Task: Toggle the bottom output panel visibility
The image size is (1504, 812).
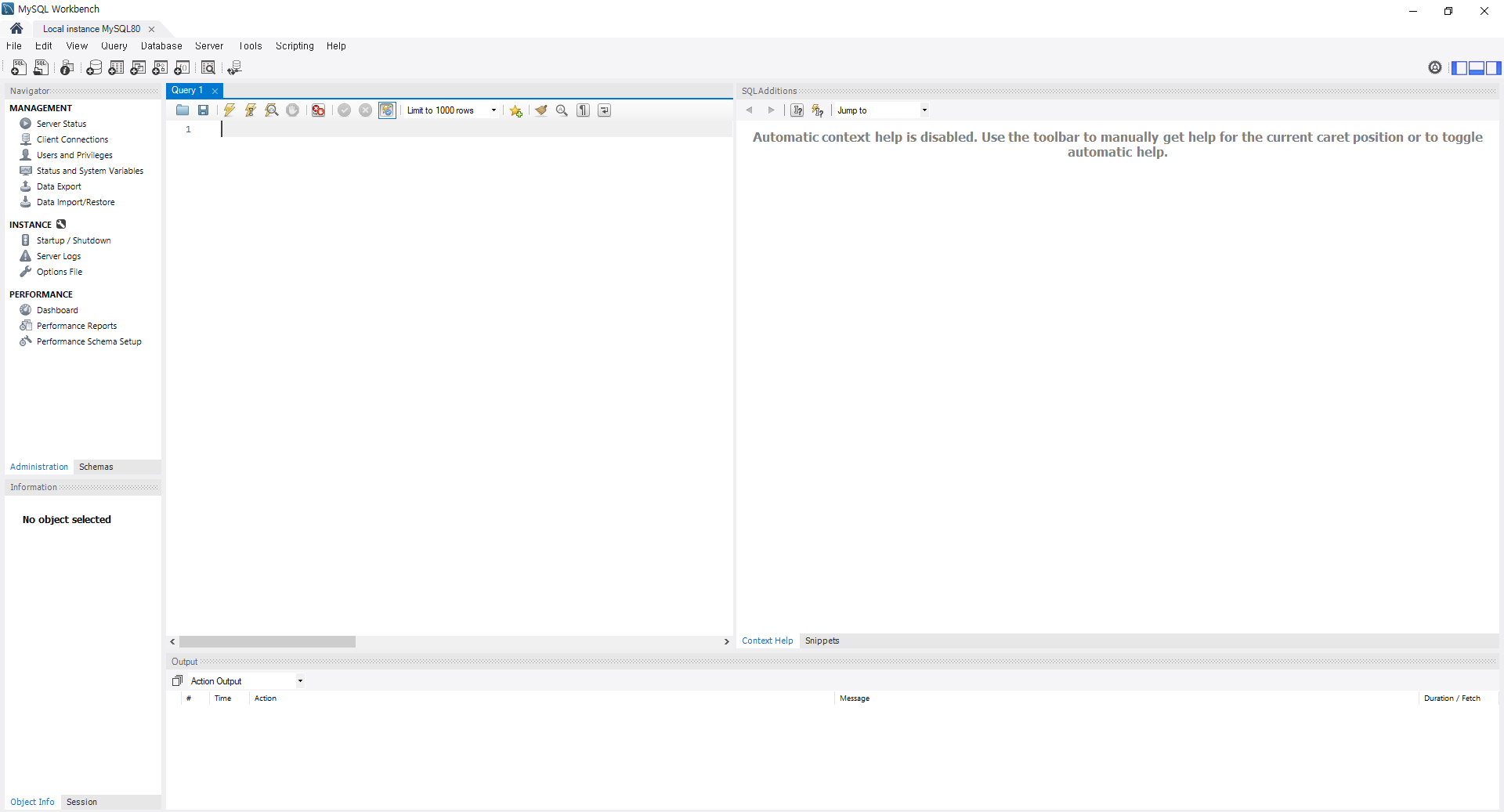Action: click(1477, 68)
